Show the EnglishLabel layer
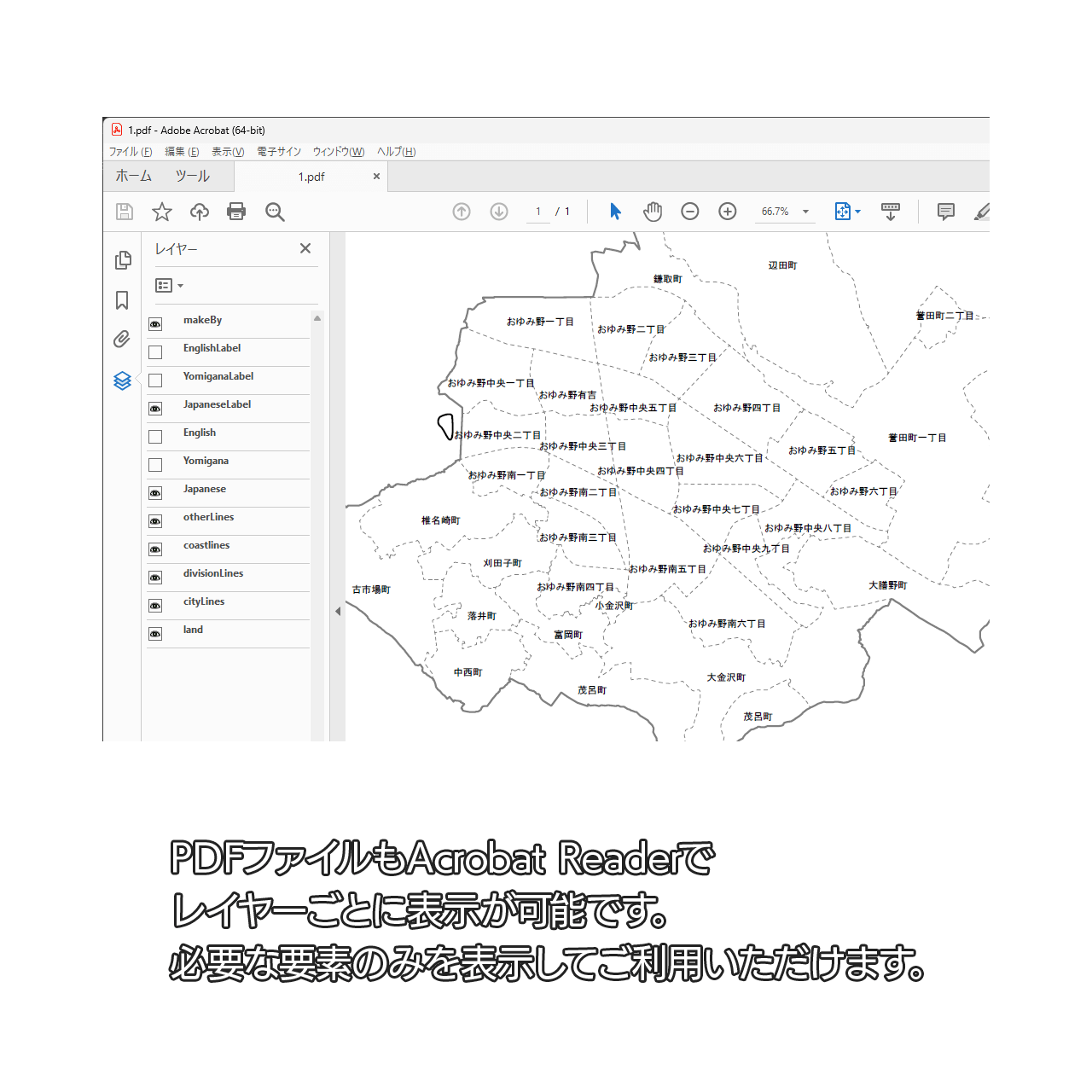 (155, 352)
